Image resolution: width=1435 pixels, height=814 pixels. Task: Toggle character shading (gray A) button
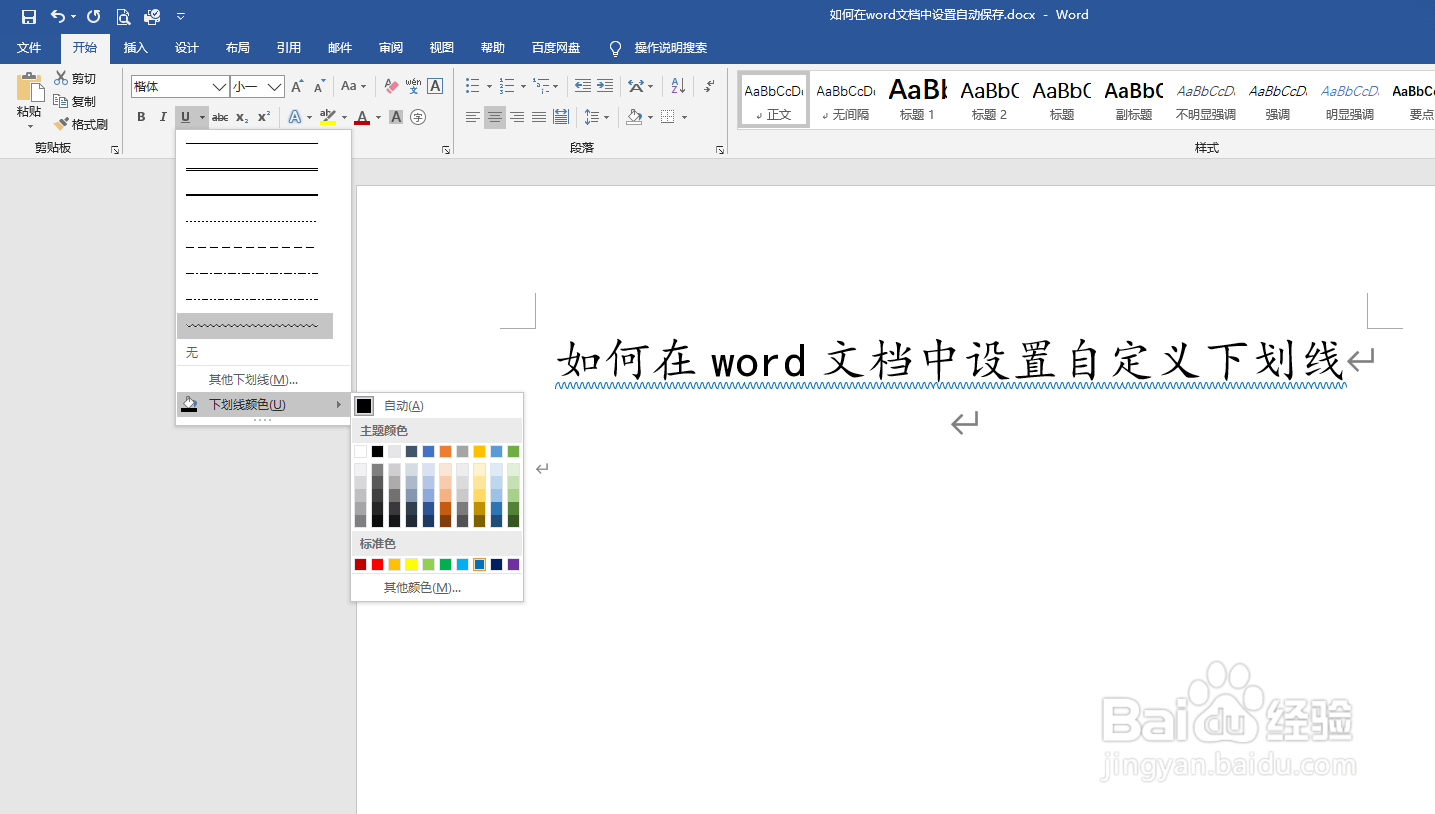396,117
